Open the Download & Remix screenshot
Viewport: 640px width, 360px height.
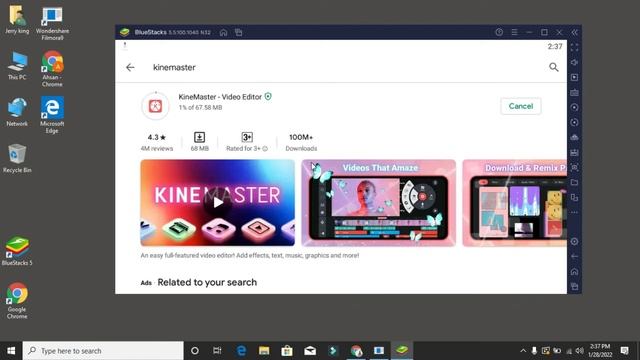[514, 203]
